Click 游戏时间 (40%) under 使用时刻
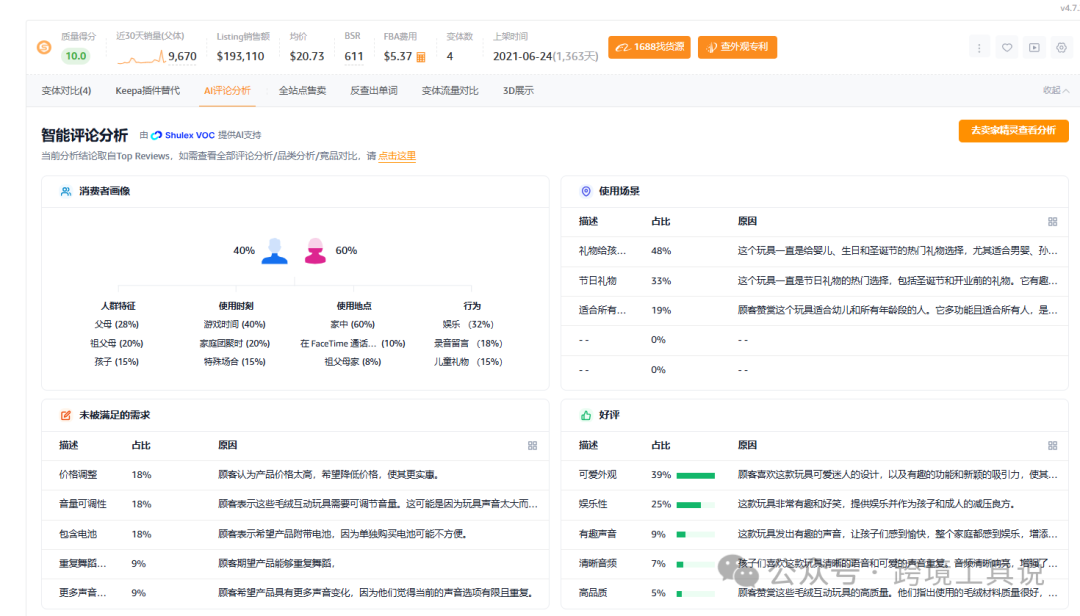The width and height of the screenshot is (1080, 616). [x=234, y=325]
